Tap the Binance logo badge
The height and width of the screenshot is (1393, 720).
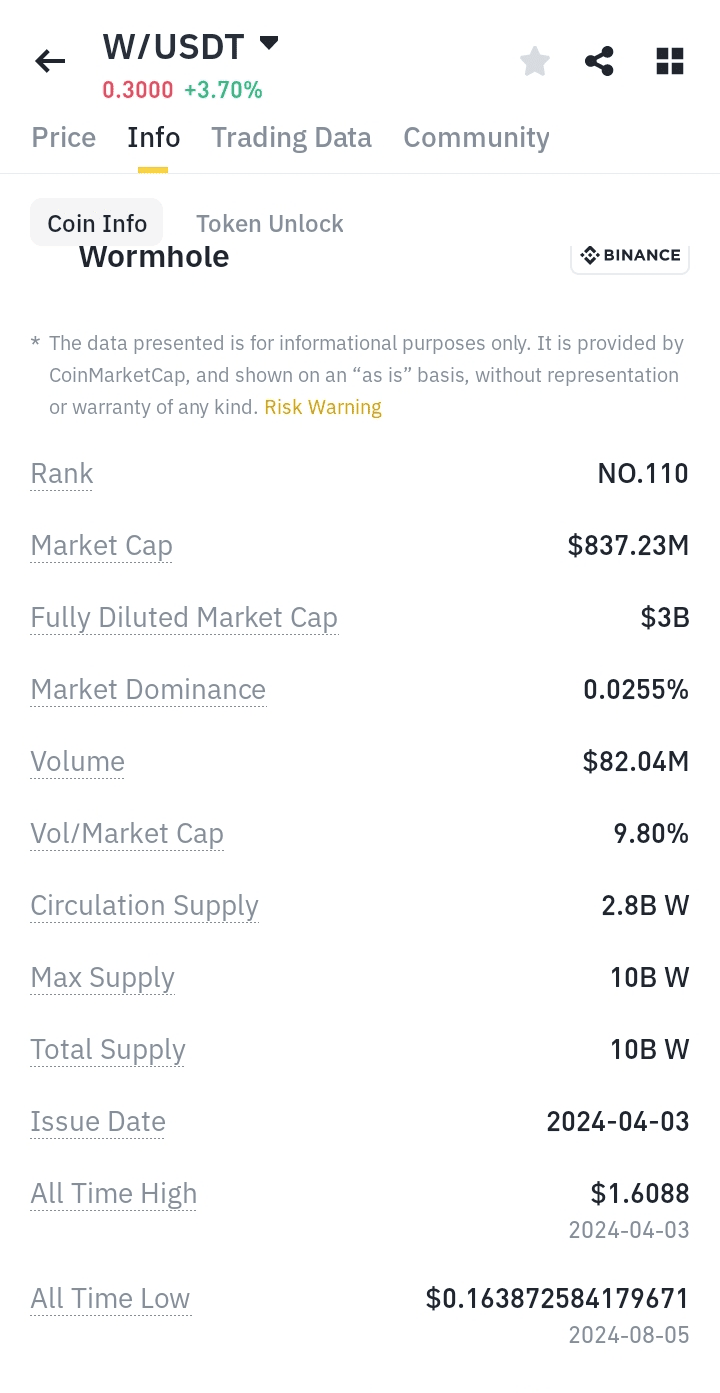point(630,256)
